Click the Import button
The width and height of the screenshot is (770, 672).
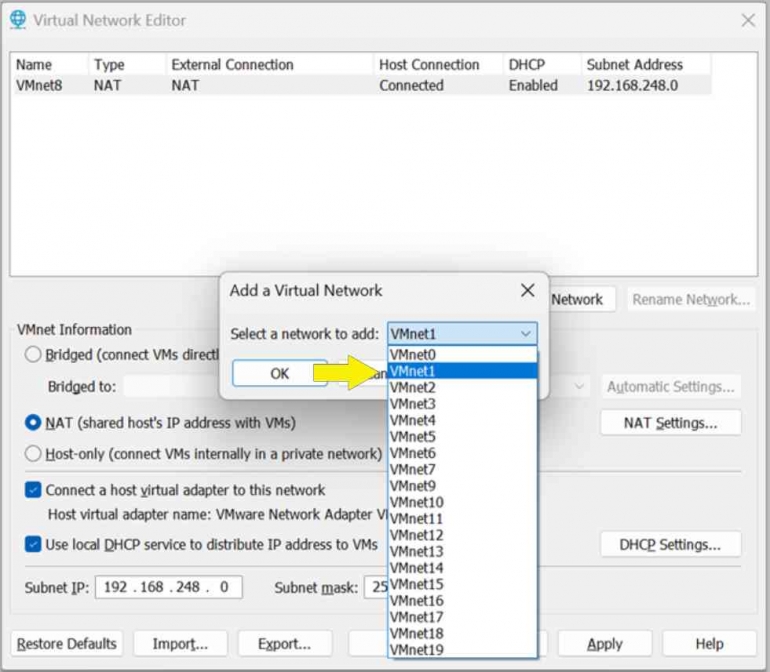click(180, 644)
